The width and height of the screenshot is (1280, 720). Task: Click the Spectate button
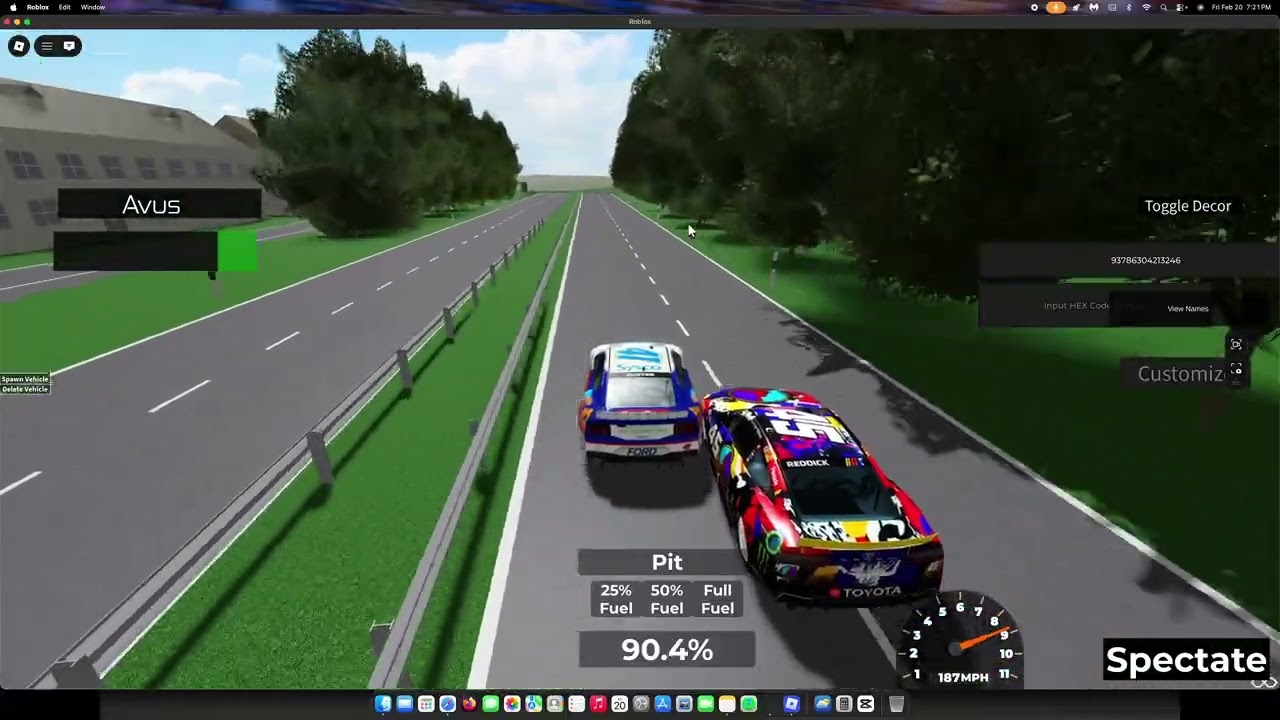click(1186, 660)
